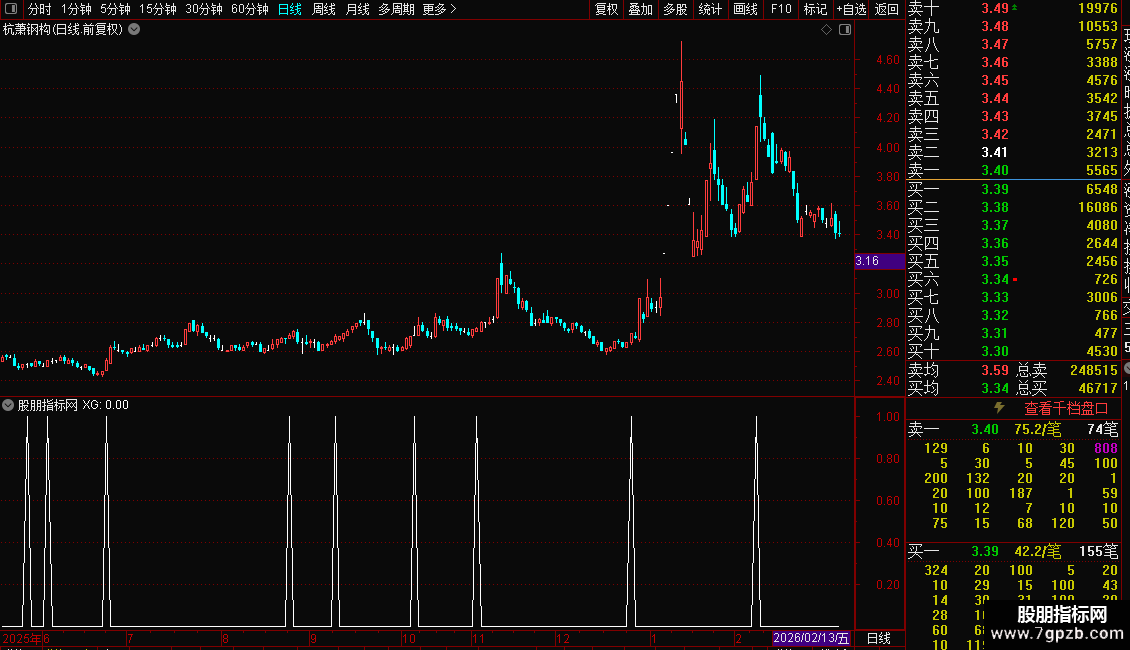This screenshot has height=650, width=1130.
Task: Select the 30分钟 period
Action: [x=204, y=9]
